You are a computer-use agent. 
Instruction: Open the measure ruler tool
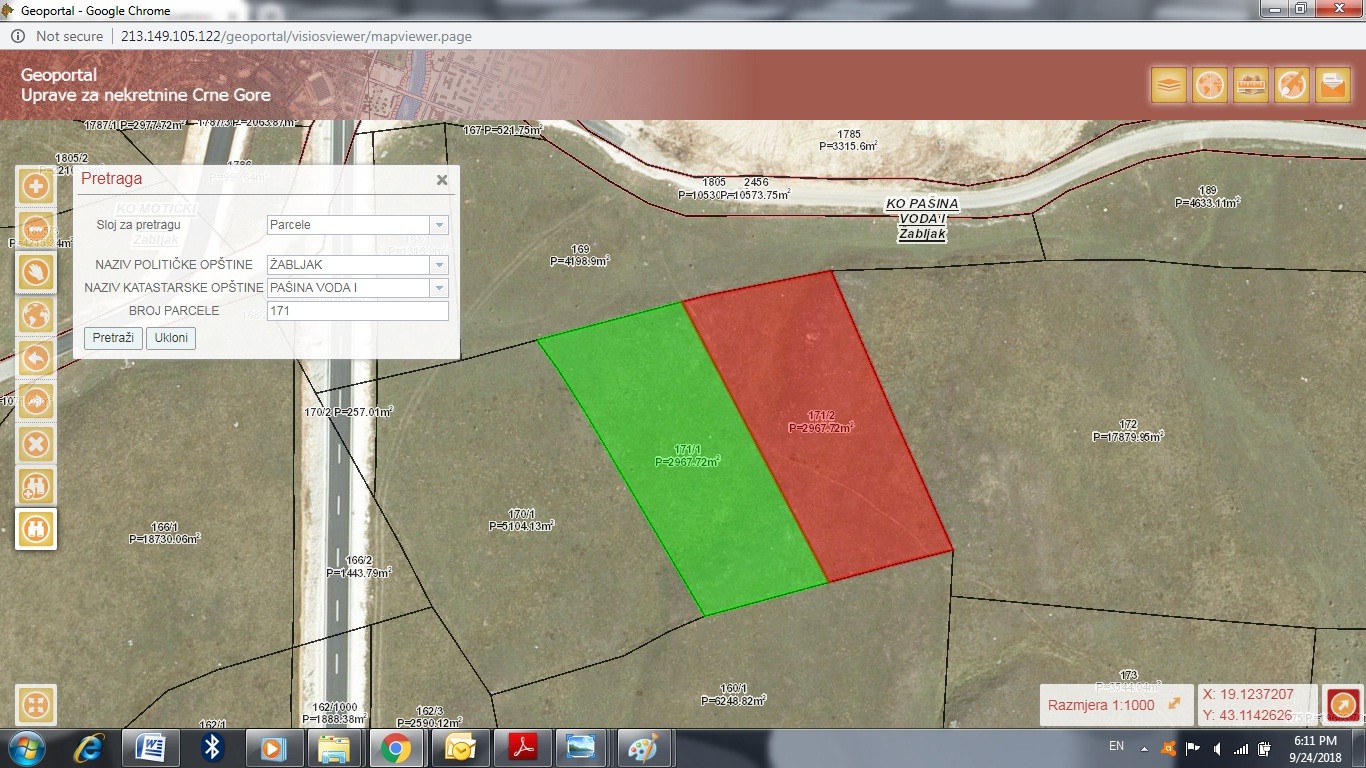[1251, 85]
